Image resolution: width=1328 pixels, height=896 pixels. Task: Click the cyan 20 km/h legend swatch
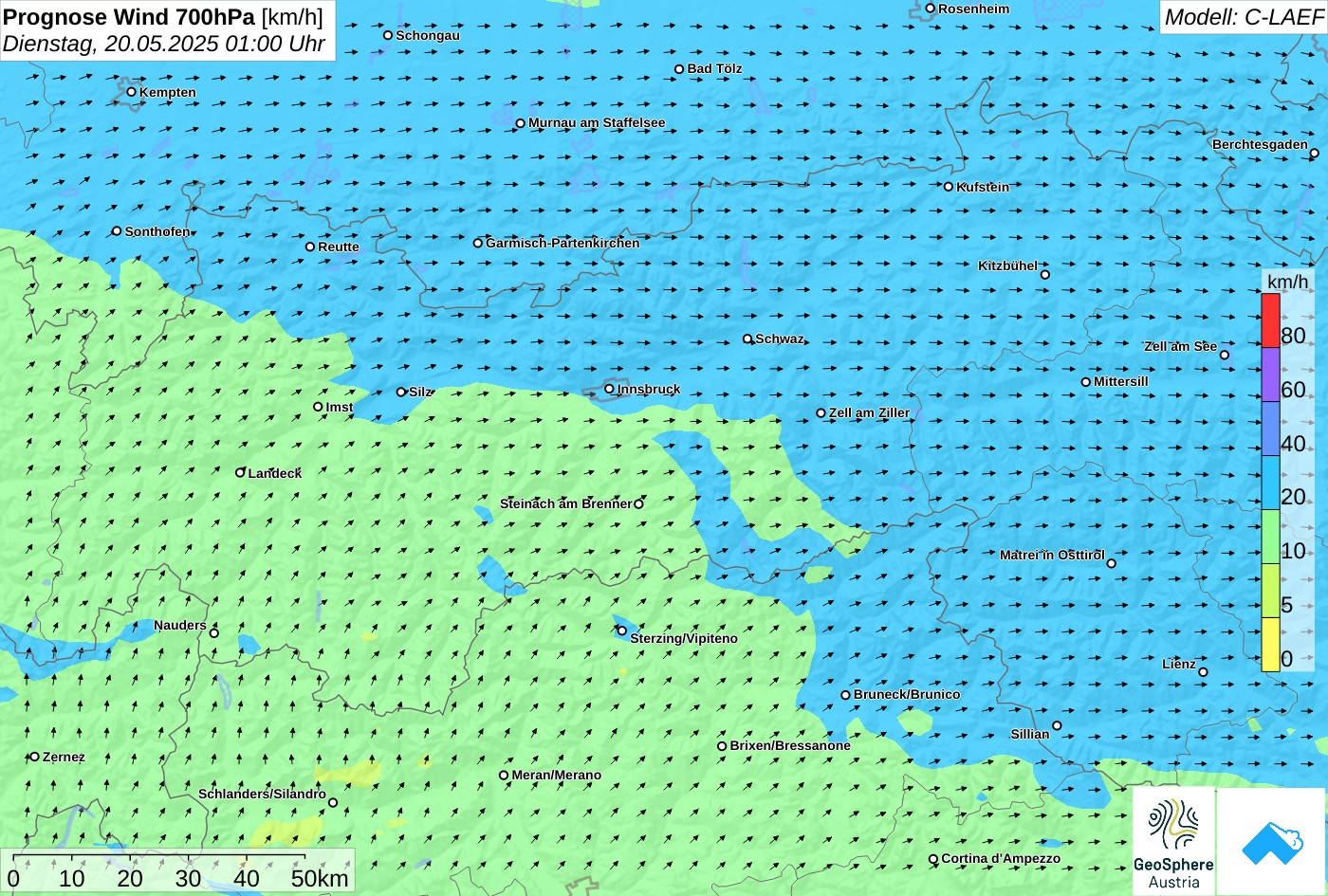[1270, 483]
